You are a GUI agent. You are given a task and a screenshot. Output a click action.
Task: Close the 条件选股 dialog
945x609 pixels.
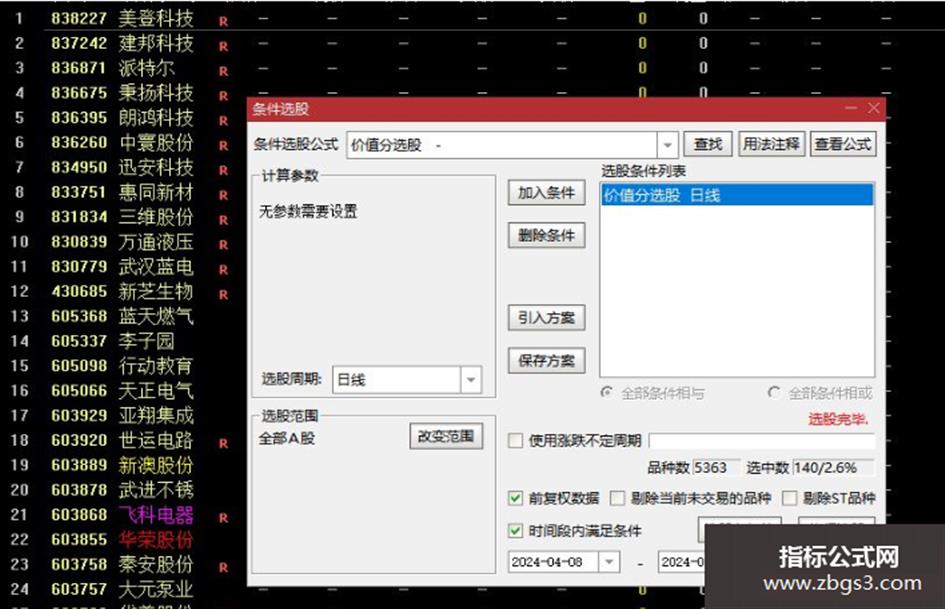tap(874, 108)
